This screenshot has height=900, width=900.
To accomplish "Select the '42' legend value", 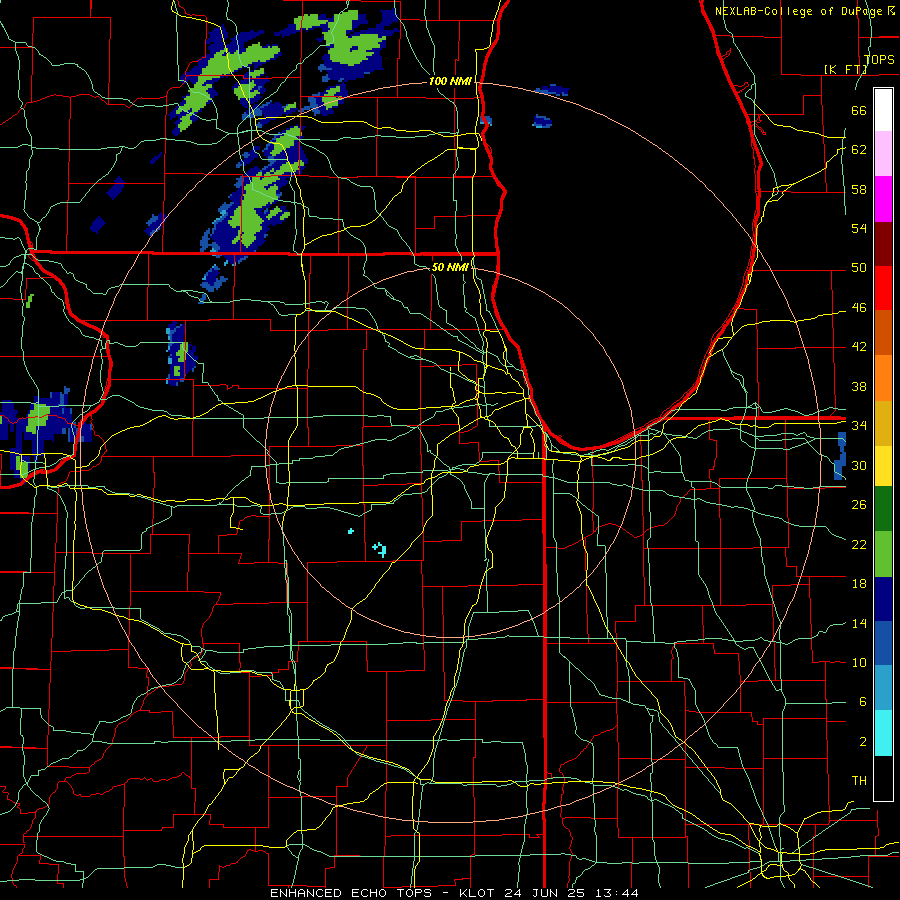I will pos(859,347).
